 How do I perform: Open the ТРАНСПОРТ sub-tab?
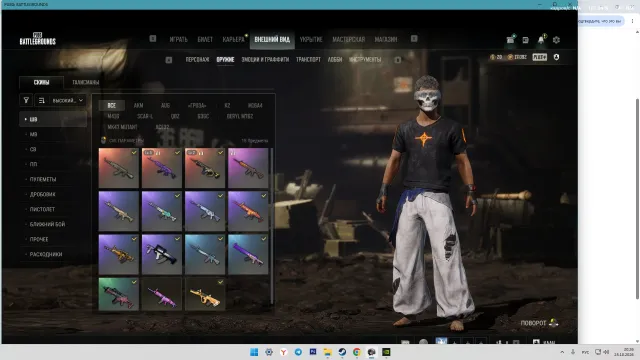click(x=308, y=60)
